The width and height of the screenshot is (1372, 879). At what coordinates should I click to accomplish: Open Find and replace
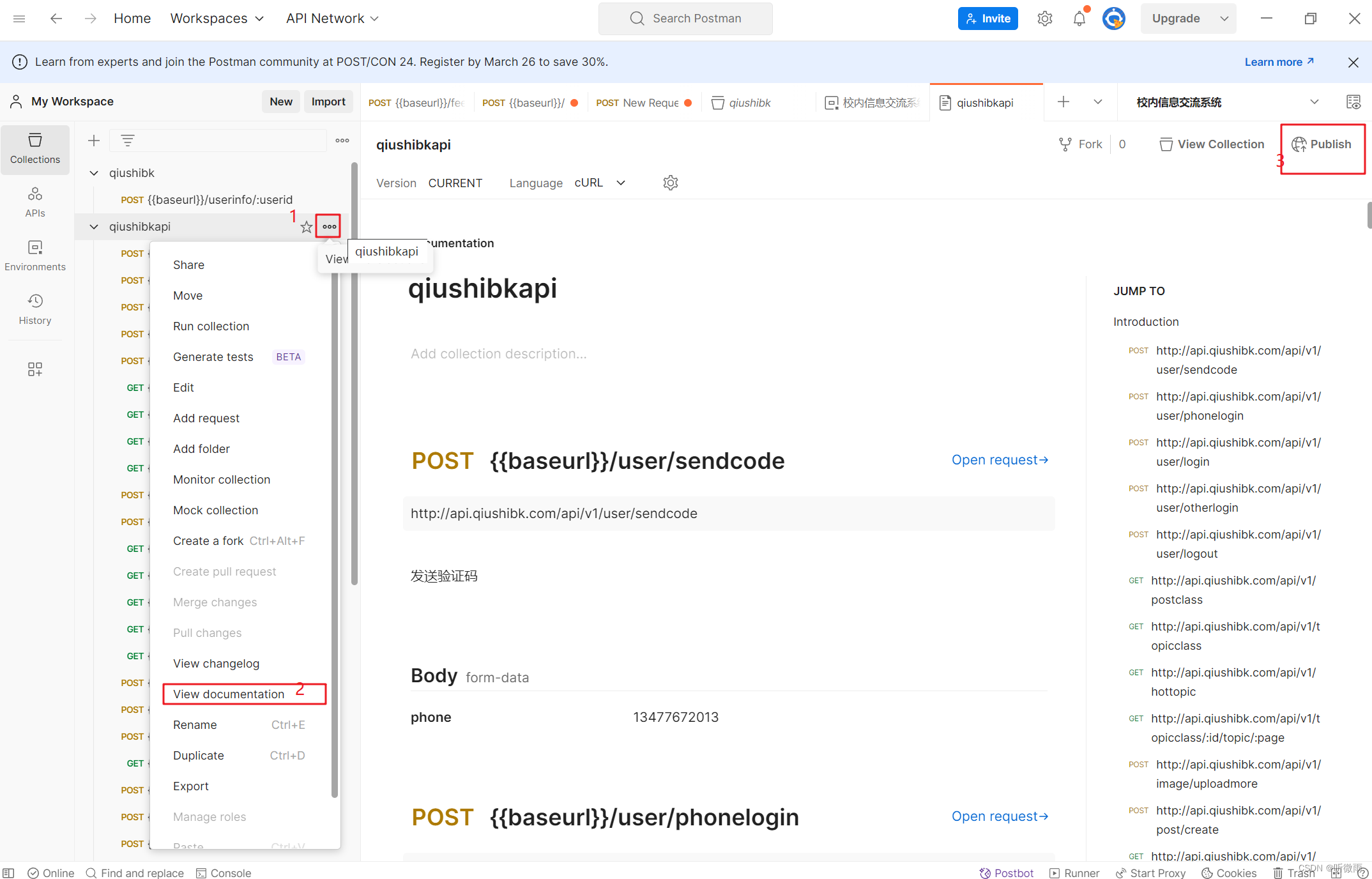point(135,873)
